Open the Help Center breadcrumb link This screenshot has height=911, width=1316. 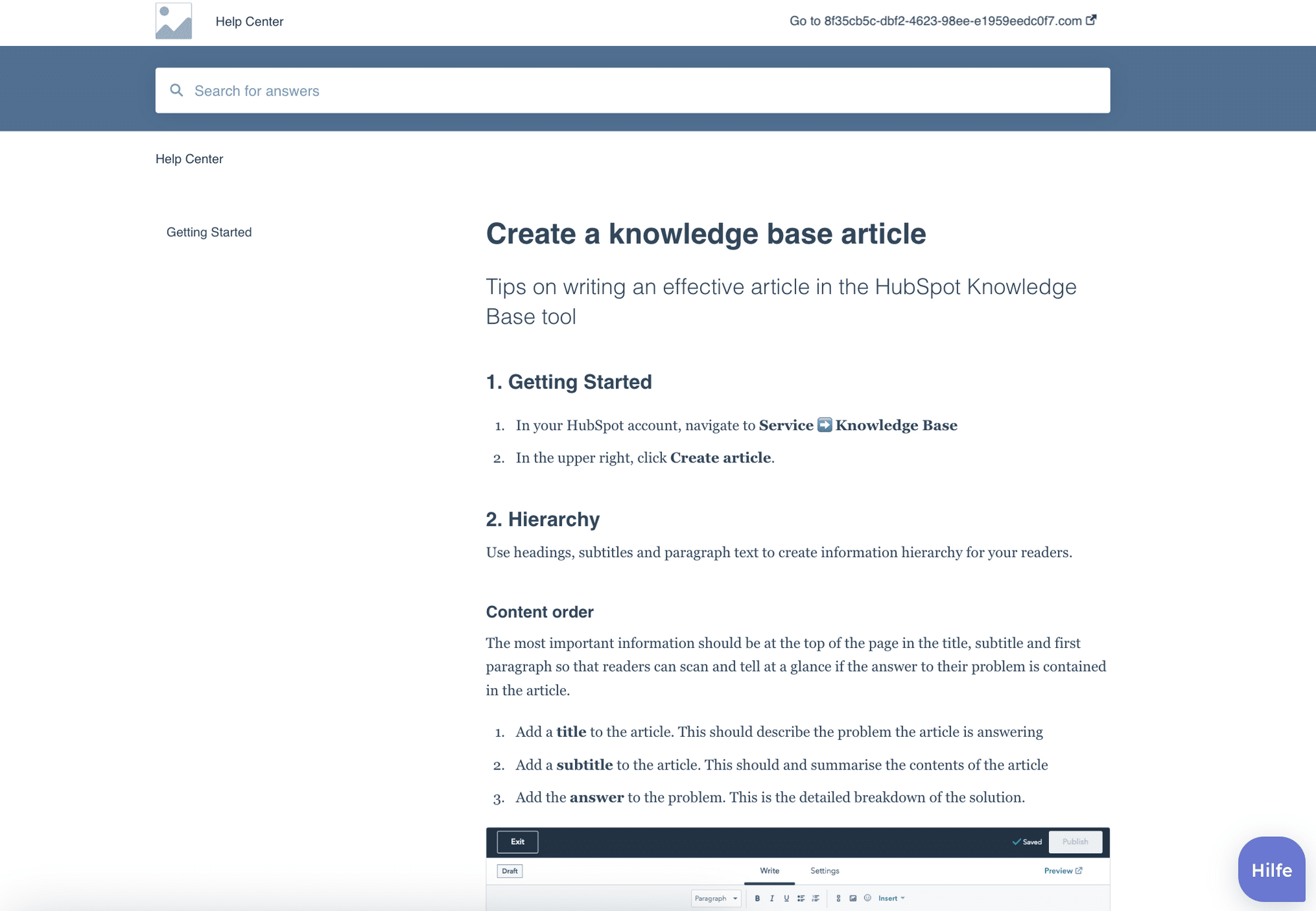[x=190, y=159]
